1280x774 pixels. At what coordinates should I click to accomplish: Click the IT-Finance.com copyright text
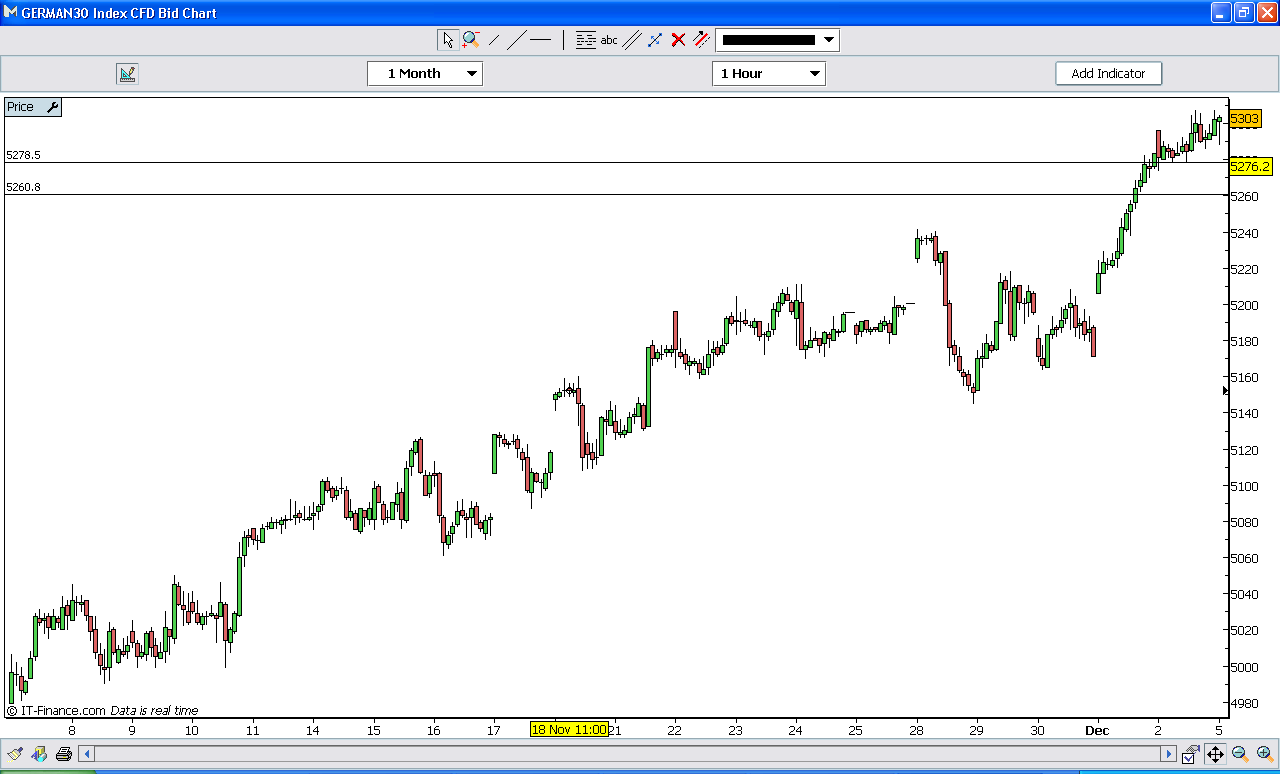102,711
